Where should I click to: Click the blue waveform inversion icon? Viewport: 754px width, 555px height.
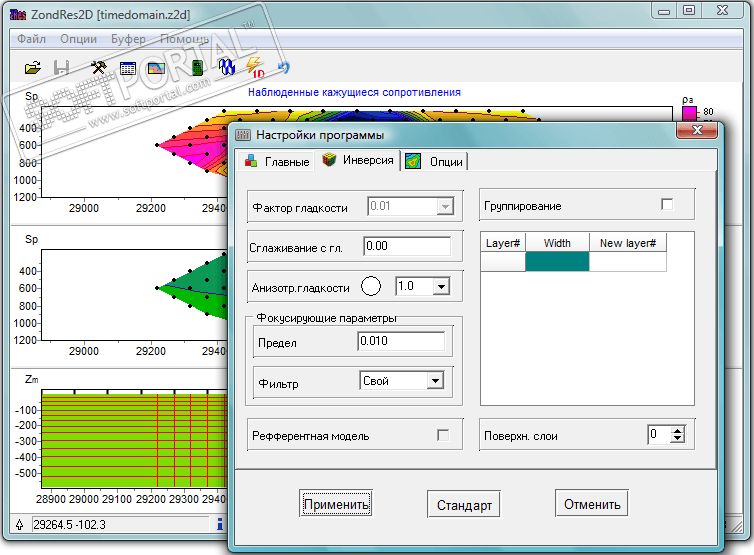click(x=227, y=68)
